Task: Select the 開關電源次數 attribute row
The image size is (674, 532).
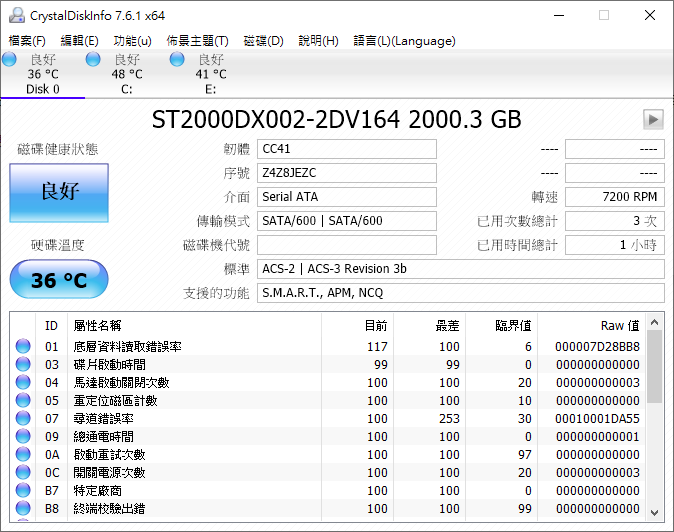Action: tap(328, 473)
